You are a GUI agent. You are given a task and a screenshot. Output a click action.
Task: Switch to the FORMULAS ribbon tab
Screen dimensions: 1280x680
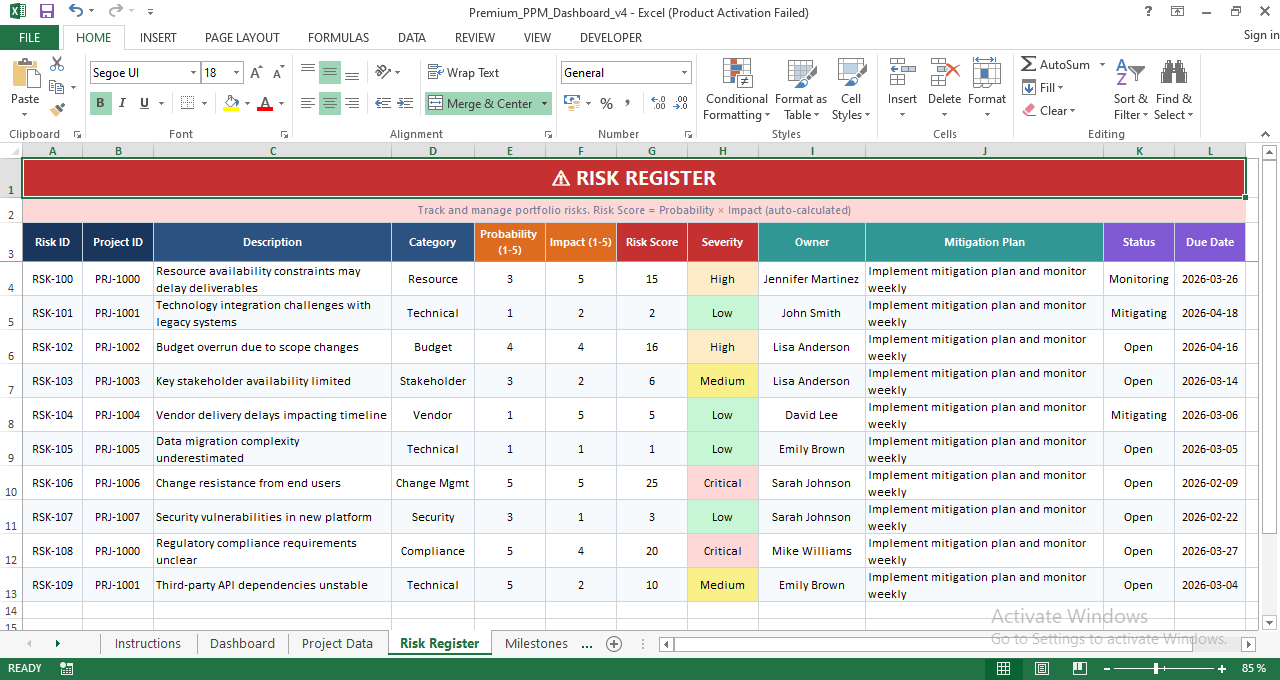coord(338,37)
